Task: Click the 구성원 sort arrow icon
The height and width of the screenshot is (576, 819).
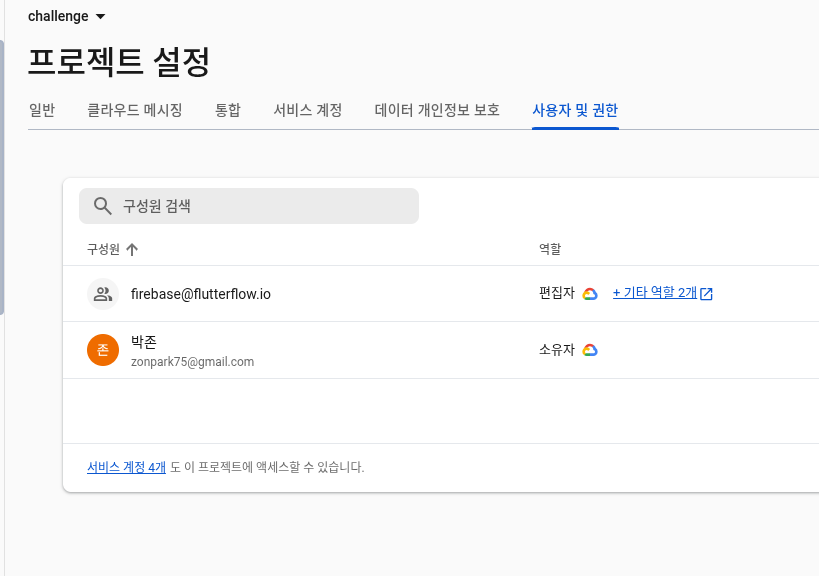Action: [132, 249]
